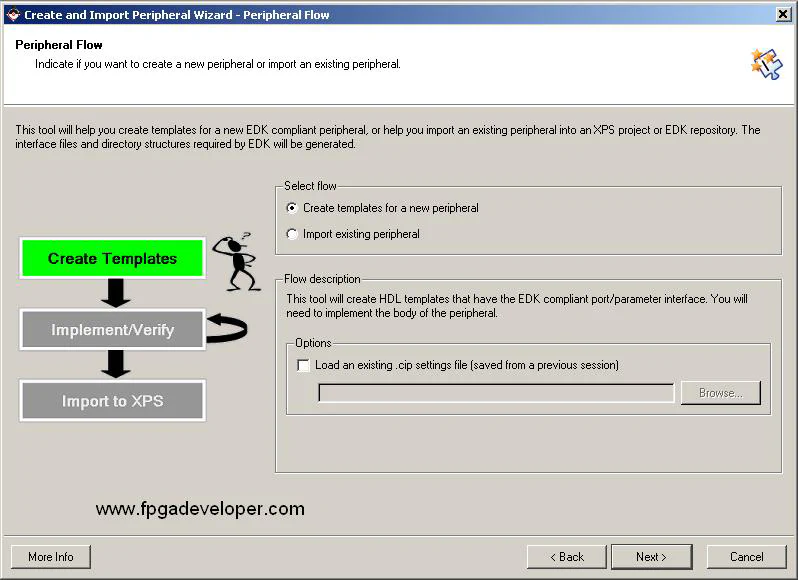Click the curved loop arrow beside Implement/Verify
798x580 pixels.
226,328
